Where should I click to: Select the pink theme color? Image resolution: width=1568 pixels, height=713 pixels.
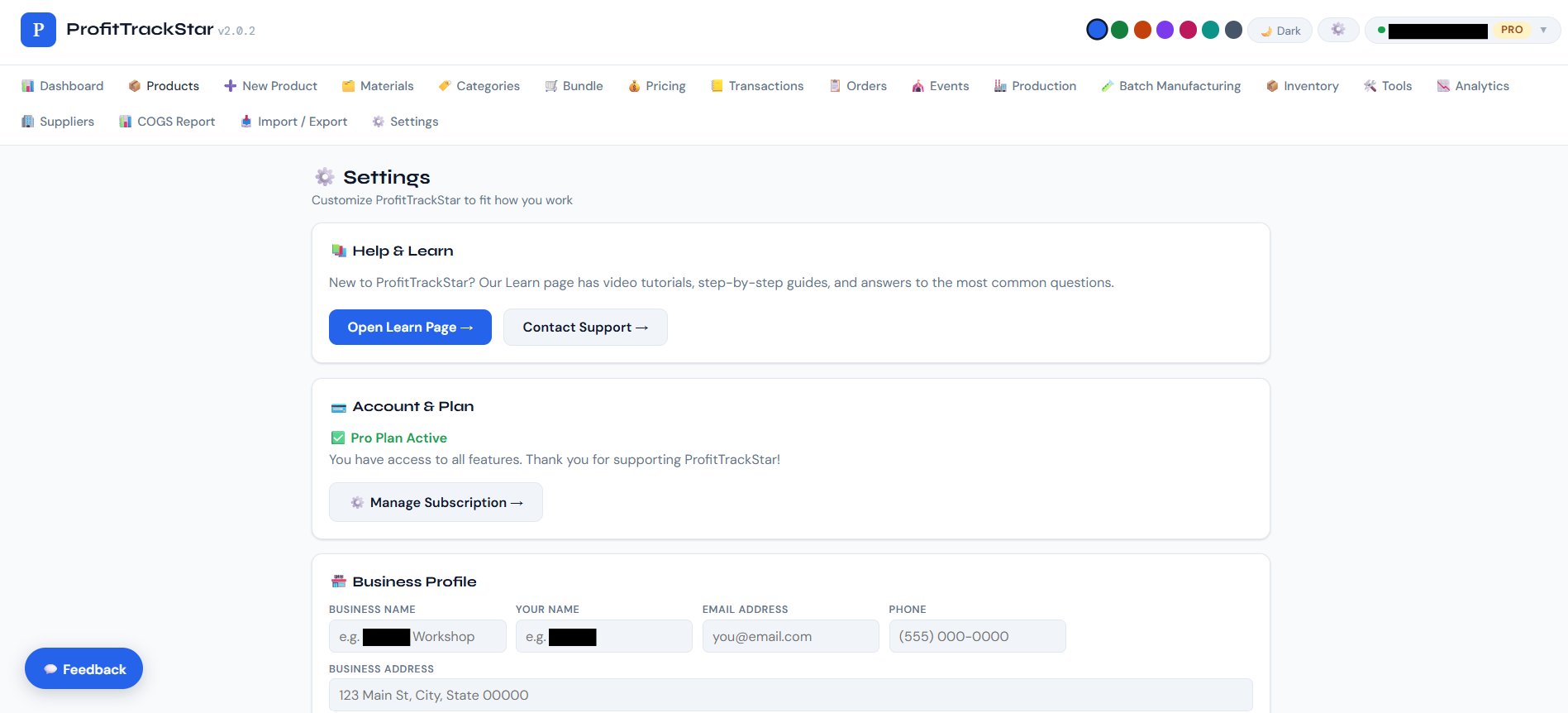[x=1188, y=30]
